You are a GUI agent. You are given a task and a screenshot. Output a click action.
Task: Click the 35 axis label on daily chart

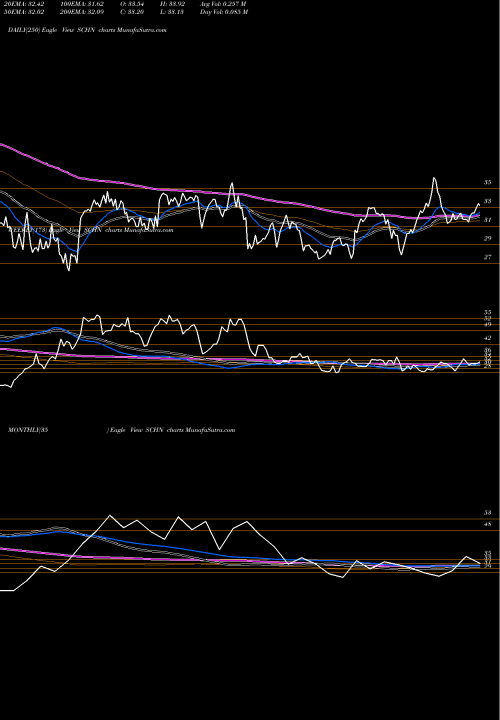487,183
